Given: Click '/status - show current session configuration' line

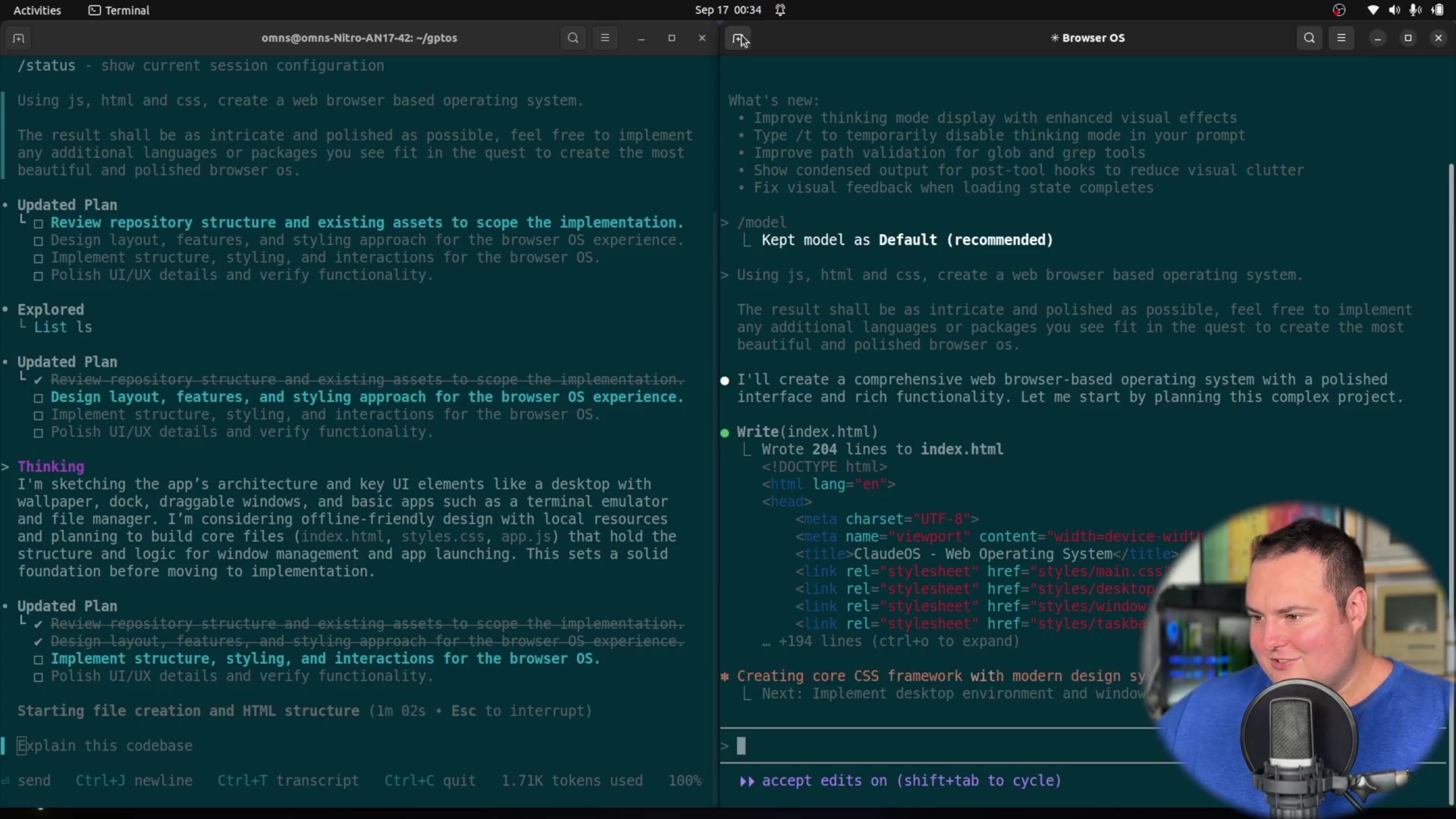Looking at the screenshot, I should pos(201,65).
